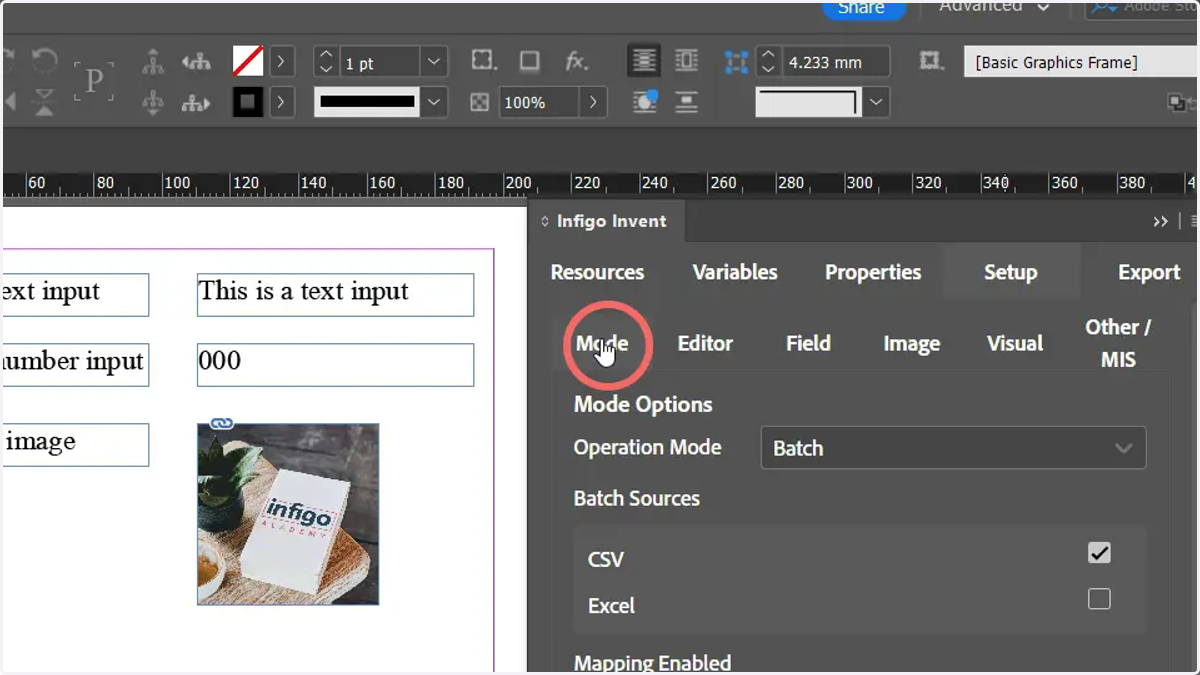The image size is (1200, 675).
Task: Tick the Excel batch source checkbox
Action: point(1099,599)
